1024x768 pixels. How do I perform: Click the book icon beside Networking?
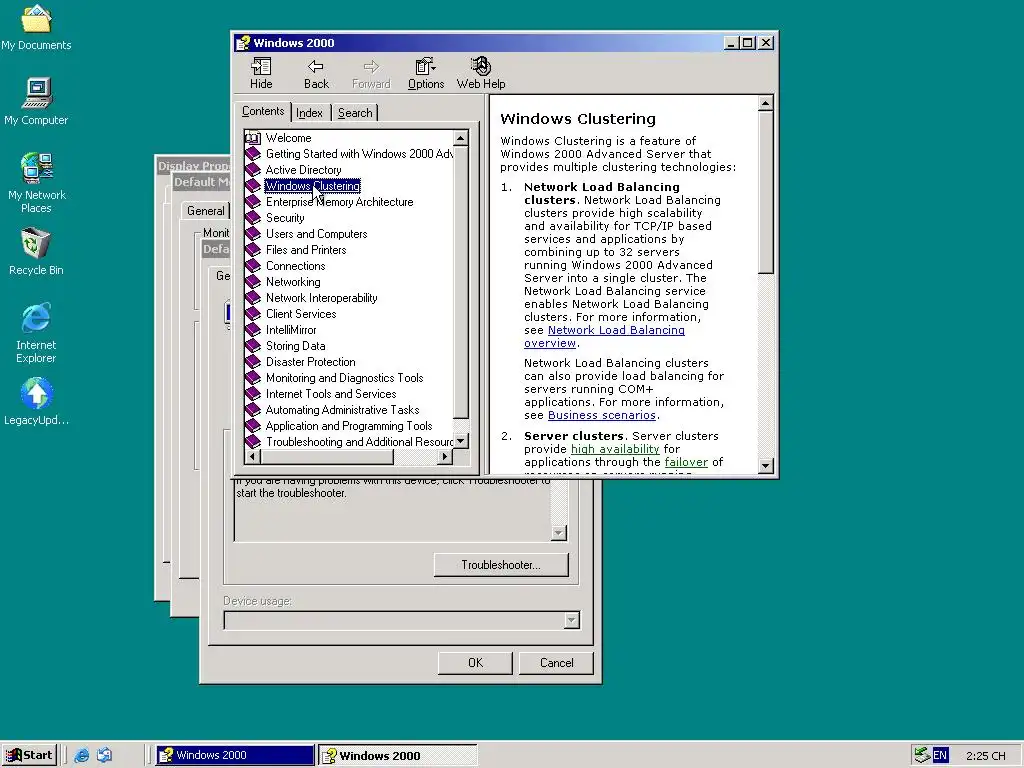(x=253, y=282)
